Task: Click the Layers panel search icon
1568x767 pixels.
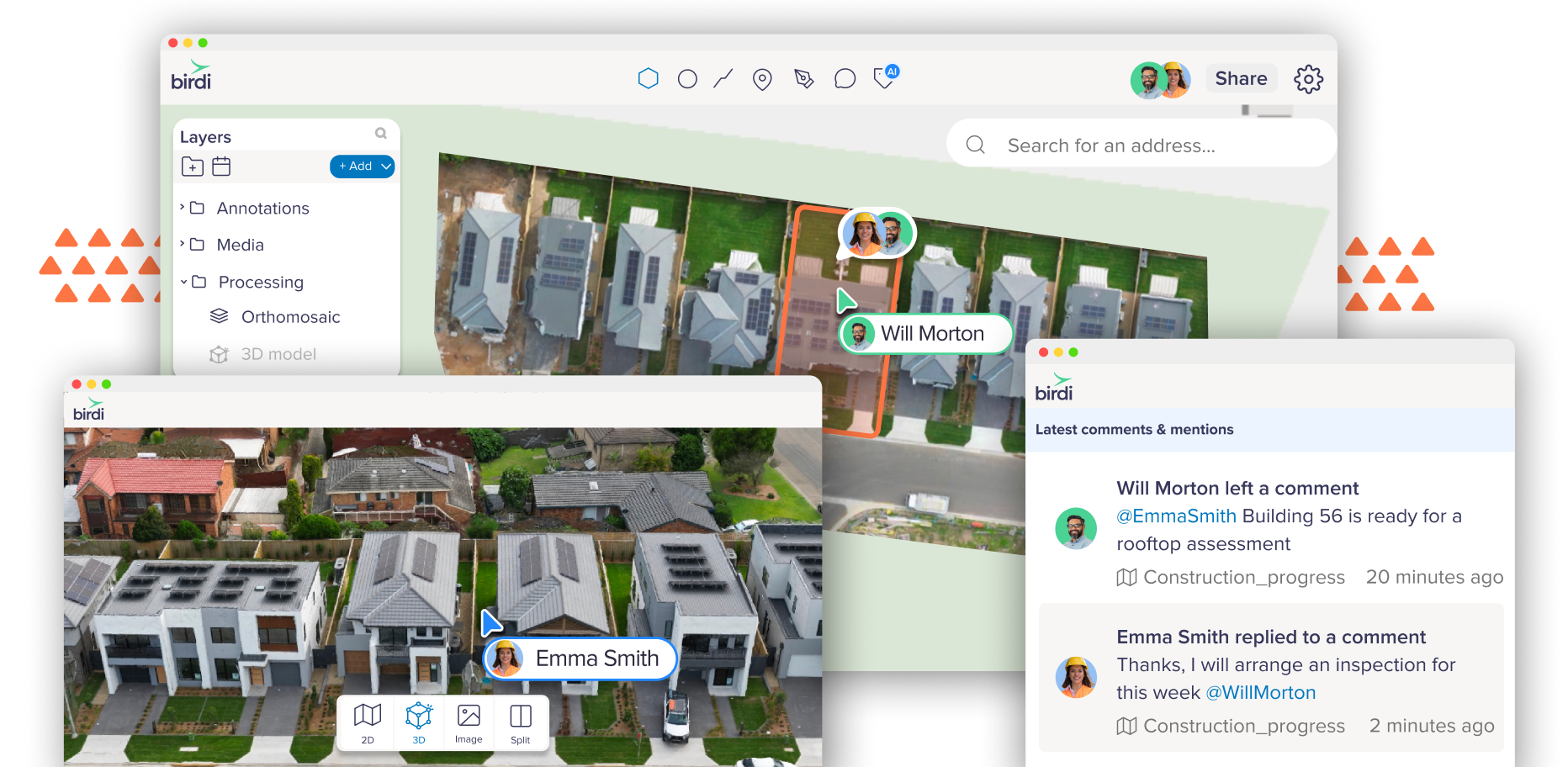Action: click(x=381, y=133)
